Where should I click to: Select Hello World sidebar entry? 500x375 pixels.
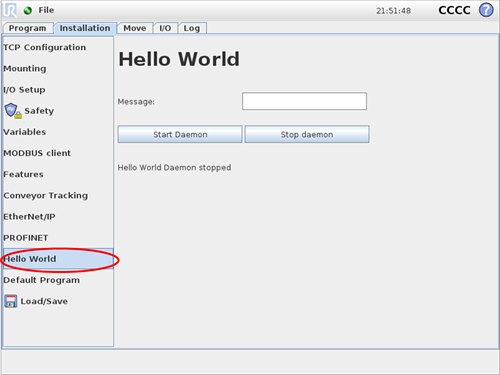coord(58,259)
